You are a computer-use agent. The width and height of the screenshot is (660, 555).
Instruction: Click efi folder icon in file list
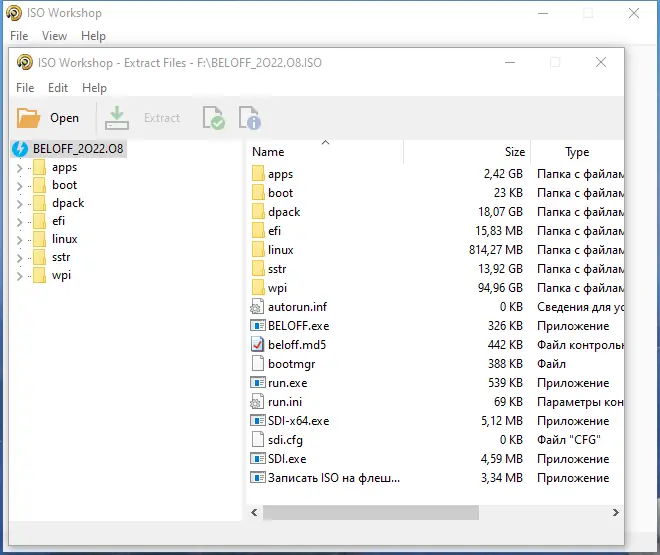click(258, 231)
